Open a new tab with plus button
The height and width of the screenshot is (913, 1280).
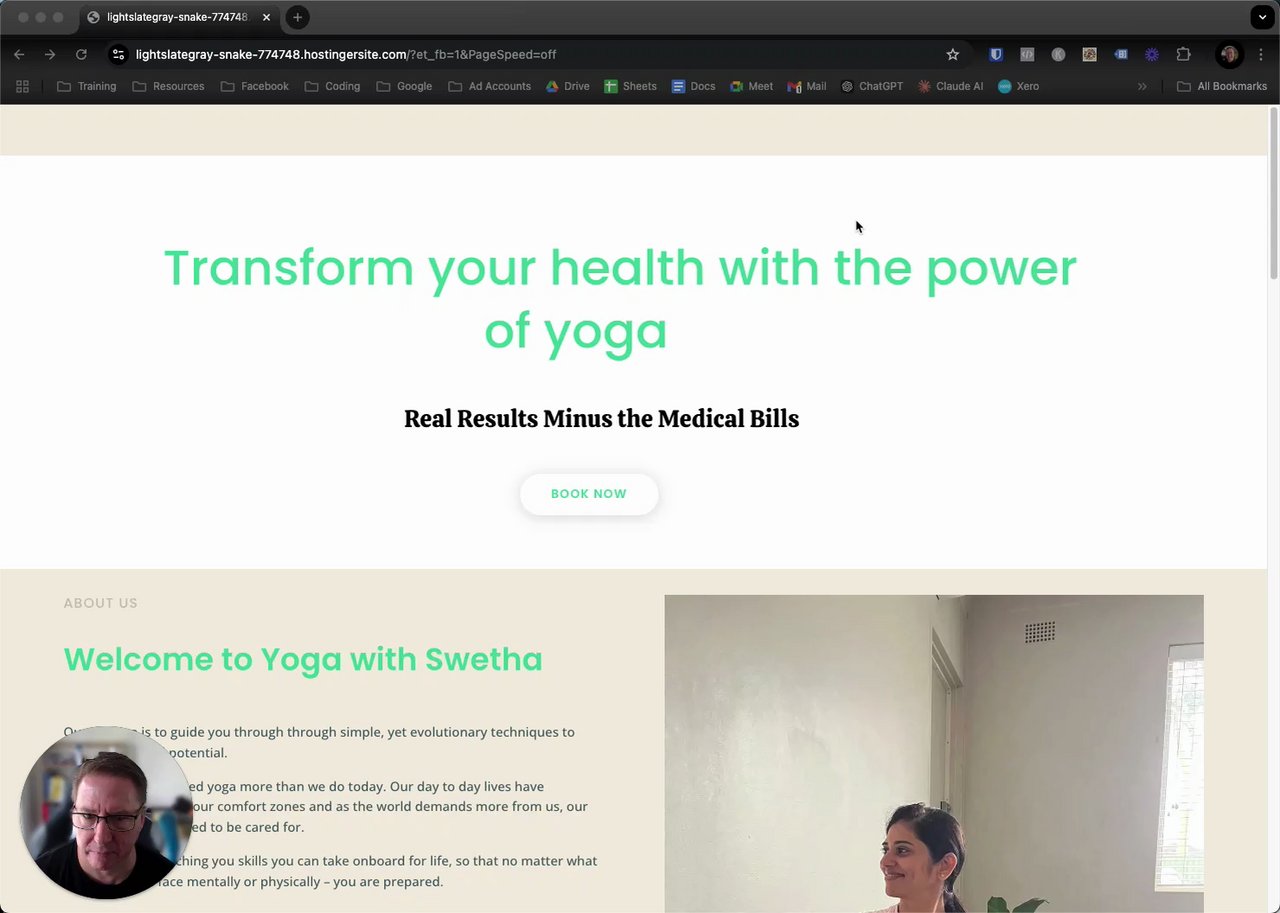click(x=297, y=17)
